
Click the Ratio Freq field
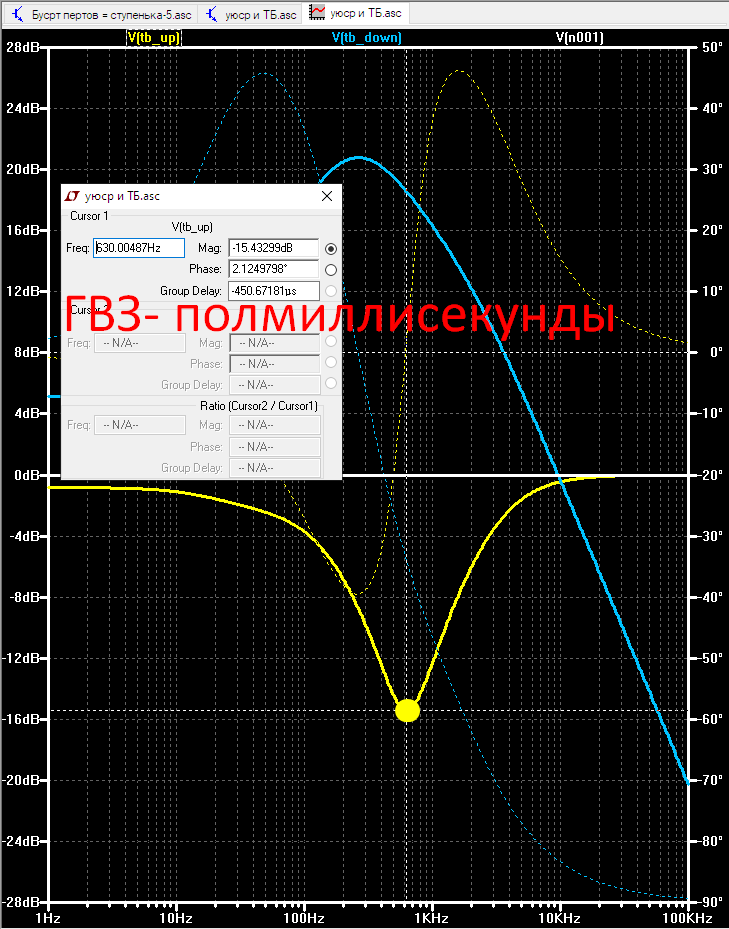pyautogui.click(x=140, y=425)
